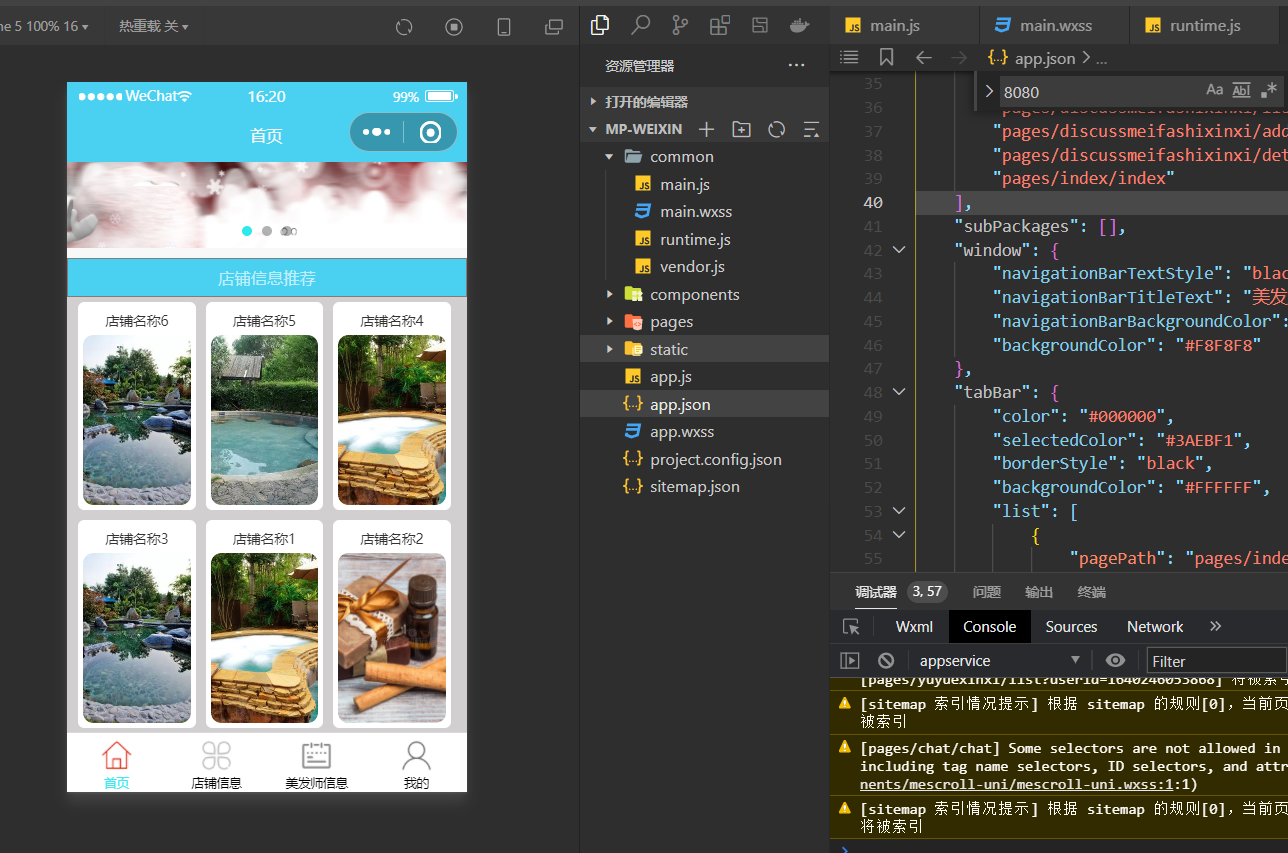
Task: Create a new file in MP-WEIXIN
Action: tap(706, 129)
